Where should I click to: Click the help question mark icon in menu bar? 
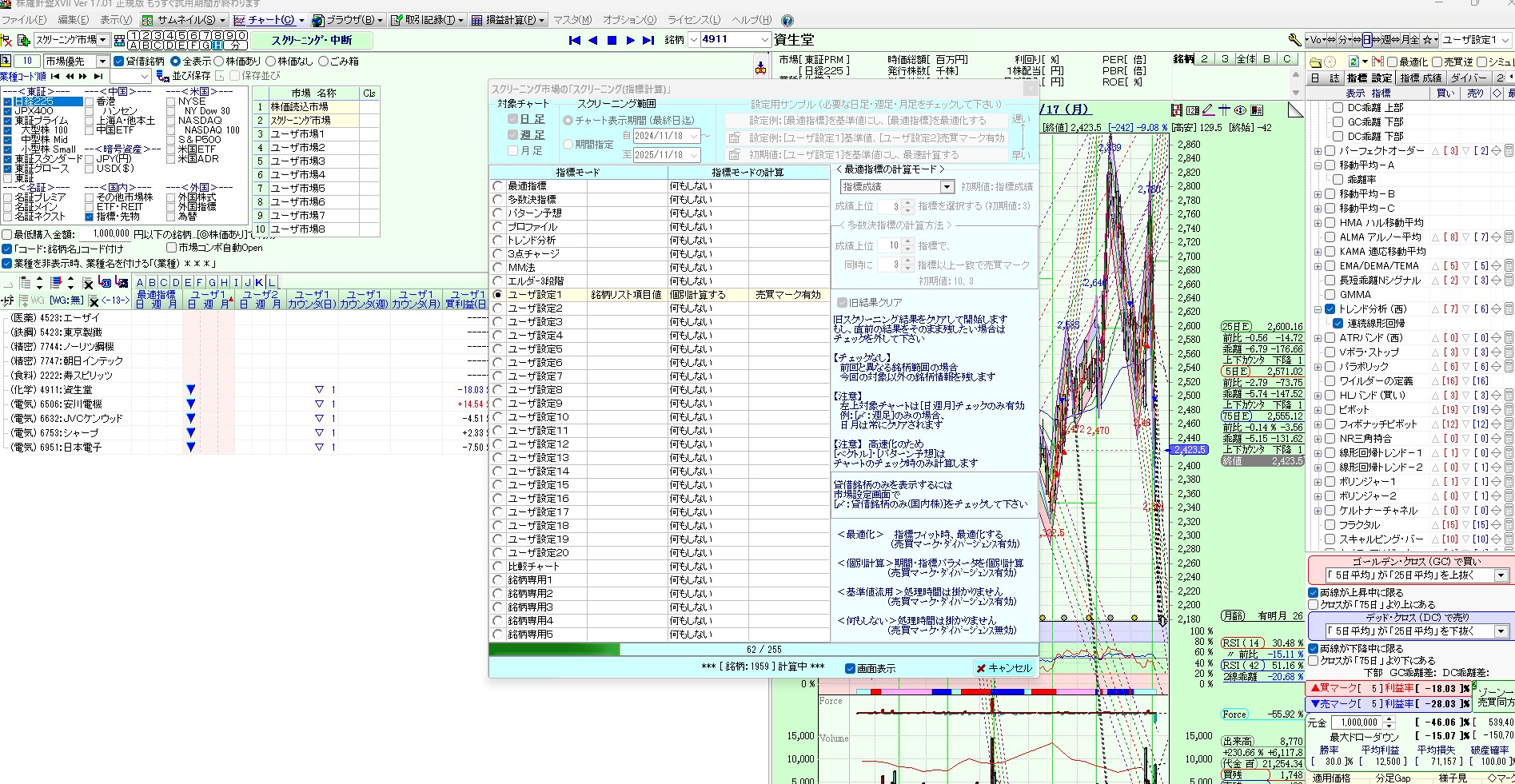[x=787, y=20]
